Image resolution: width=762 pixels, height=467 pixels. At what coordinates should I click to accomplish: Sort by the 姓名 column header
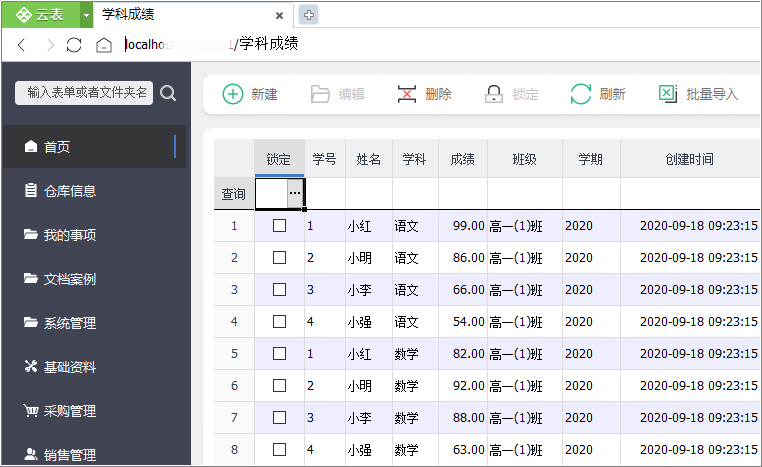pos(369,159)
